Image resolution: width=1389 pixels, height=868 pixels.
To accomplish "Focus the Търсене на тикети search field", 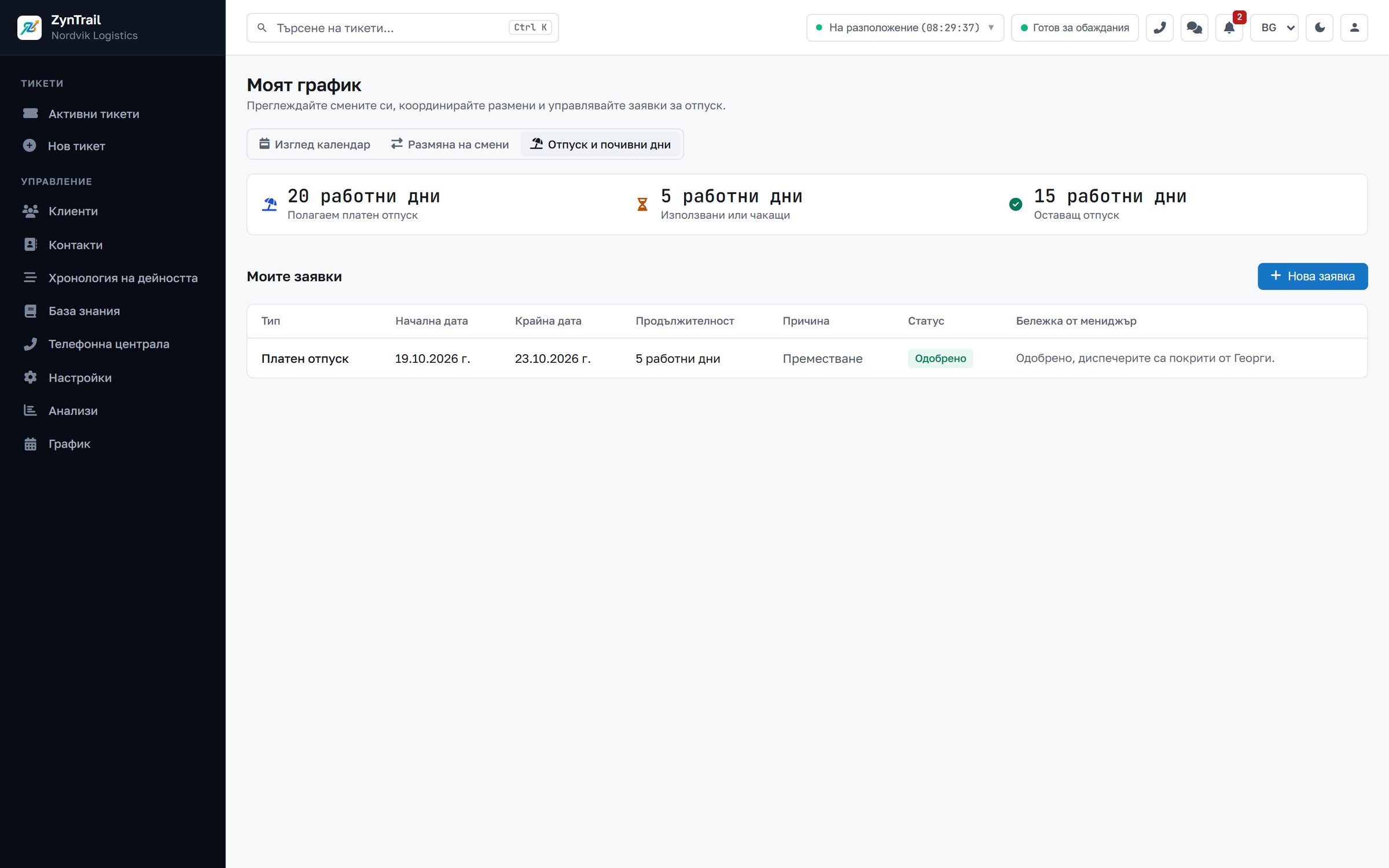I will tap(403, 28).
